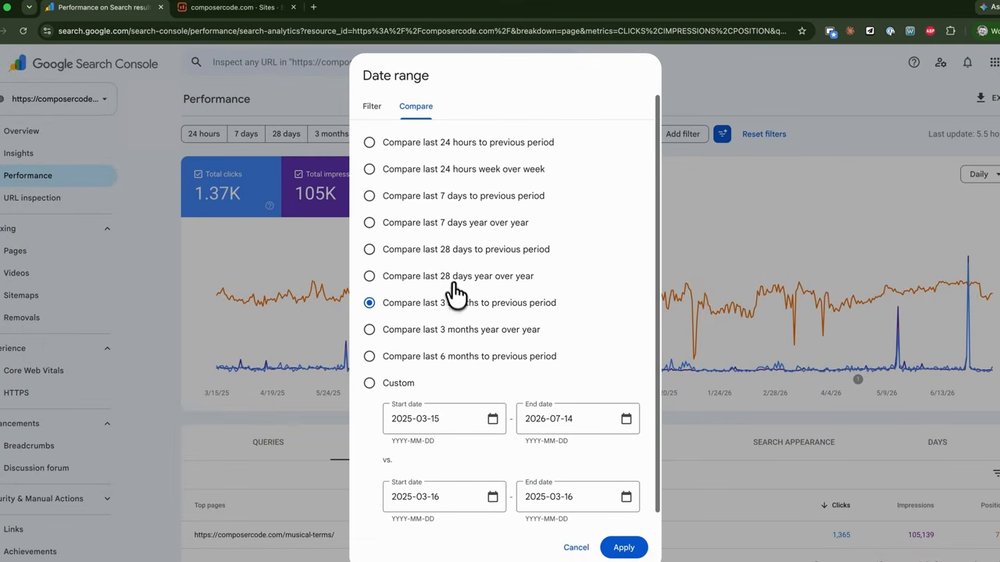Open the browser tab search dropdown

pos(29,7)
